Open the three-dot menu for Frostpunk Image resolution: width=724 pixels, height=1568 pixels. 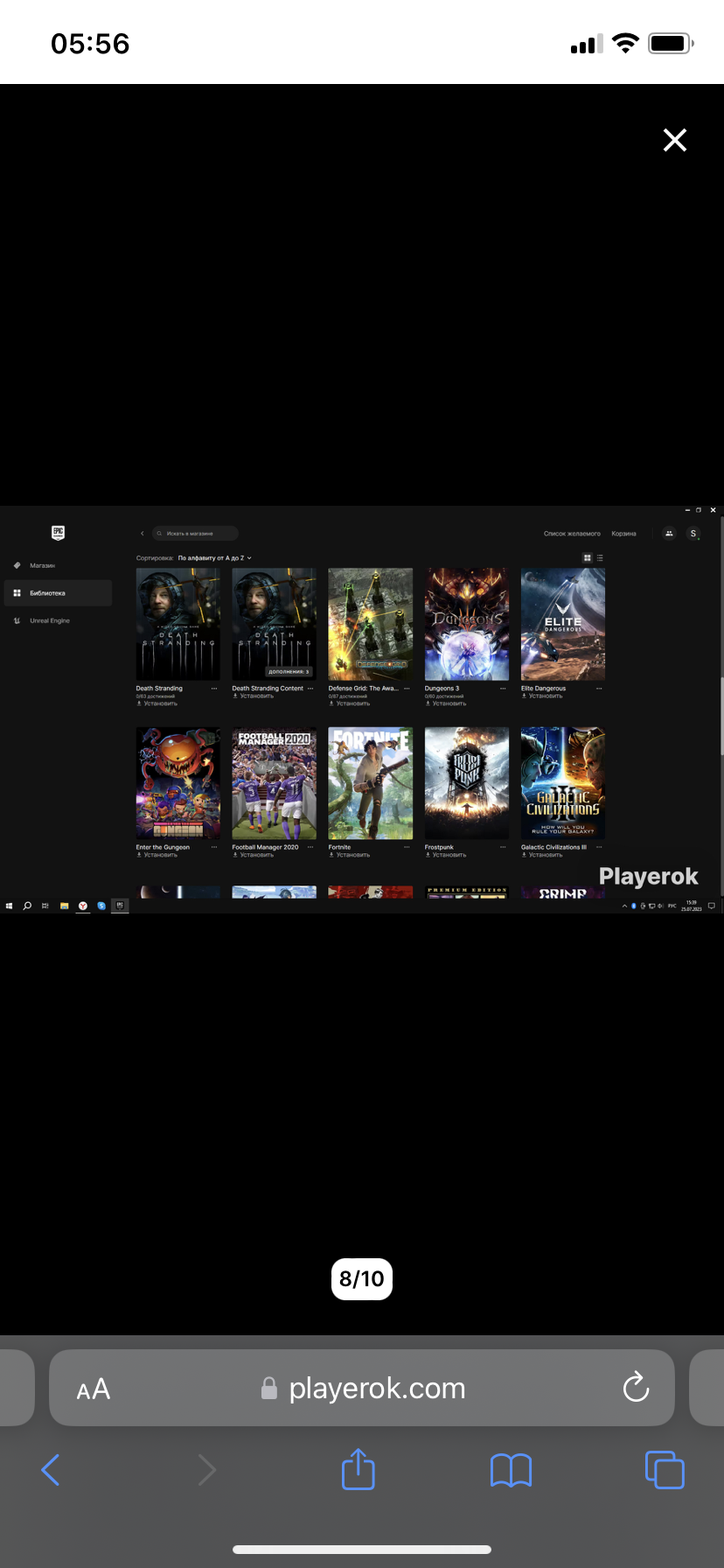pos(503,847)
